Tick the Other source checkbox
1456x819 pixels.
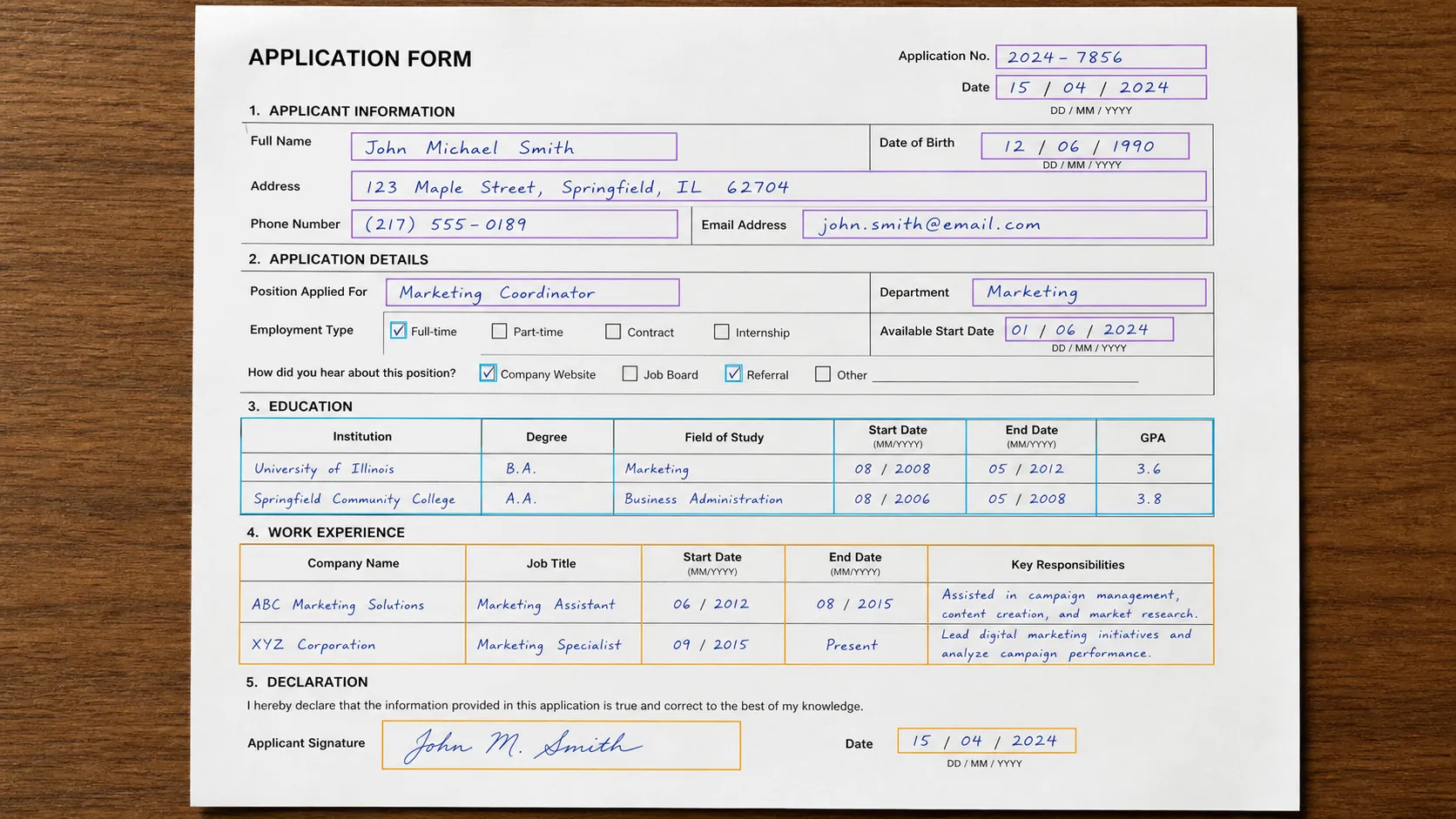pos(823,373)
